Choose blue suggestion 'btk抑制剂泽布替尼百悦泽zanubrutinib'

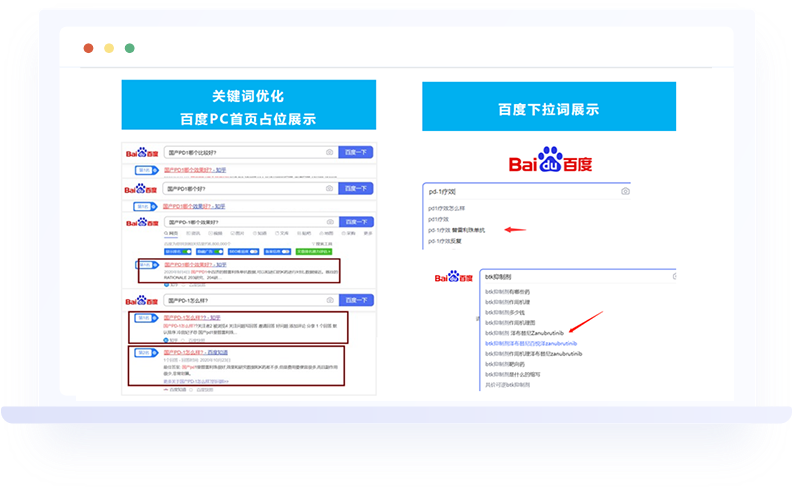tap(531, 343)
